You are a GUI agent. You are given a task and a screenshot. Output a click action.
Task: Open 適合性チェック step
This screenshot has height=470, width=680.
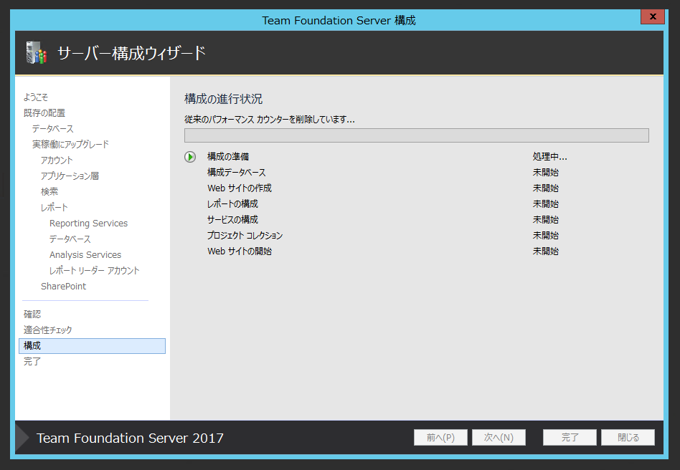click(48, 330)
